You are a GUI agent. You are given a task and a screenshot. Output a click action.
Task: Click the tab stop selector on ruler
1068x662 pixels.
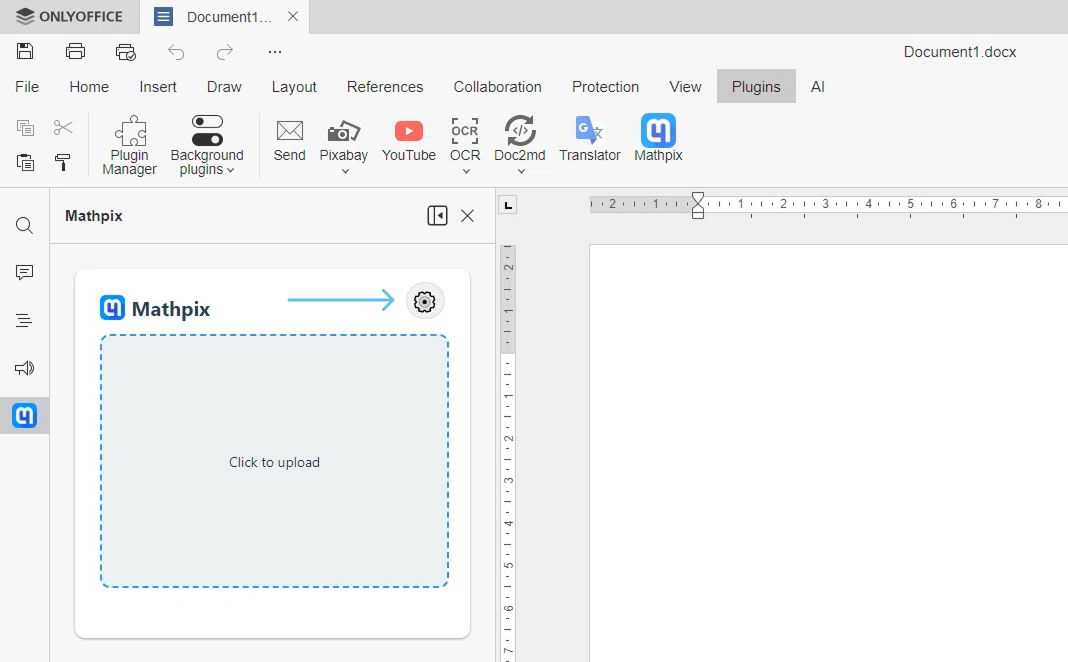tap(508, 205)
